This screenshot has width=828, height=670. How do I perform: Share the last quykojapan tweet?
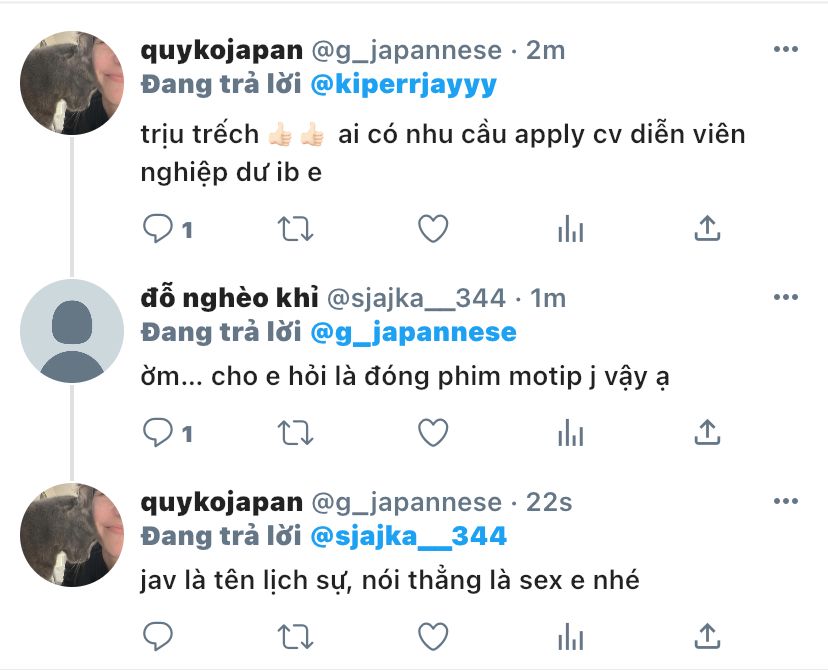pos(707,636)
